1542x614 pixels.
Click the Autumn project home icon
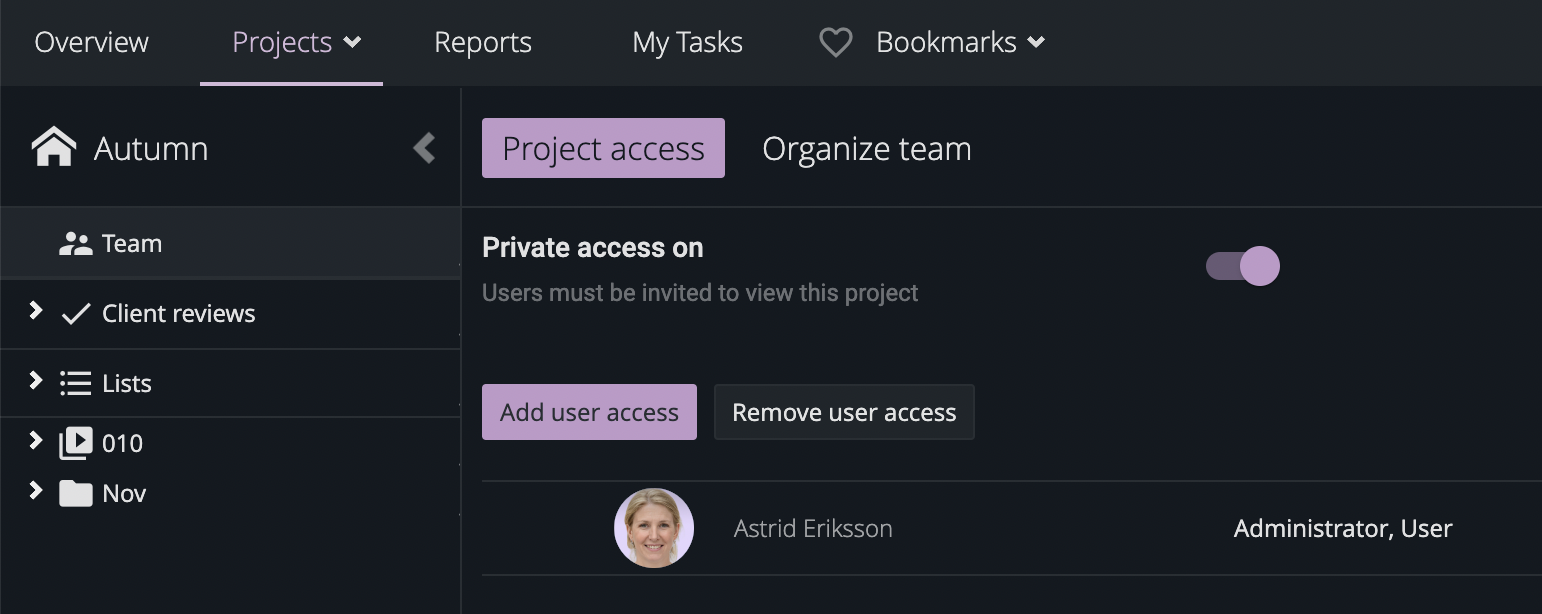(x=54, y=147)
